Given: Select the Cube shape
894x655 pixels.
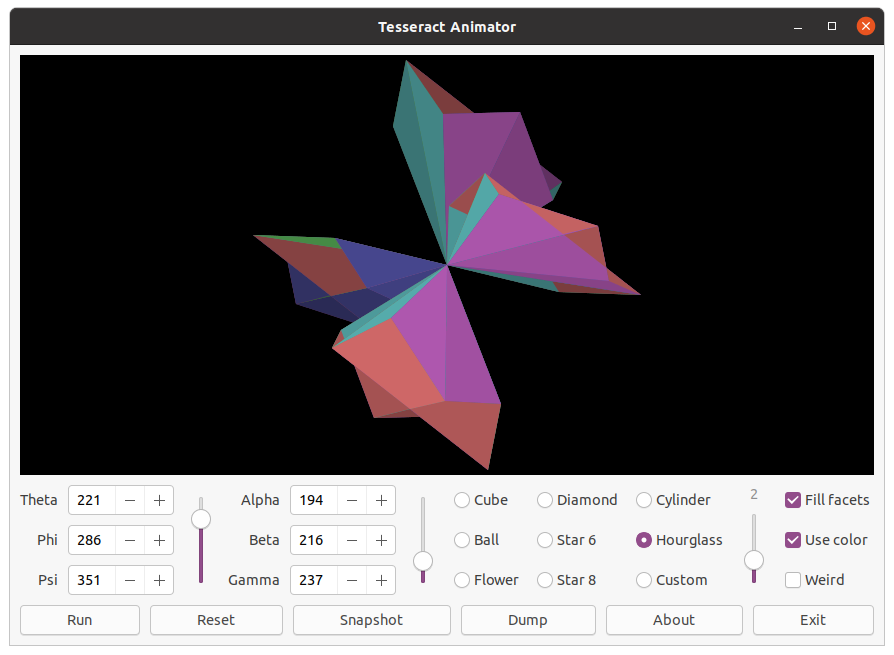Looking at the screenshot, I should tap(481, 500).
